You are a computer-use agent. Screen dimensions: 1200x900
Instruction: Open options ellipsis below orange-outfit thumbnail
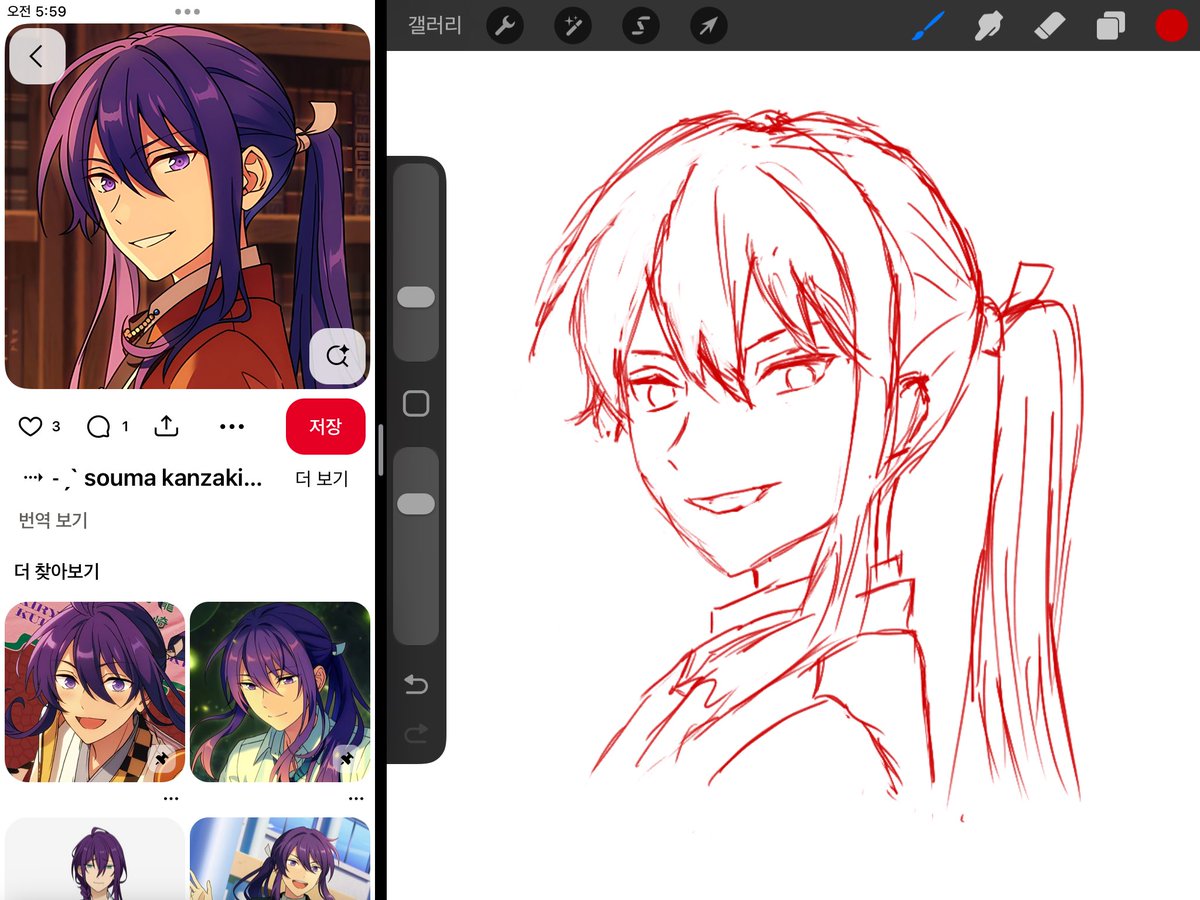click(x=171, y=799)
